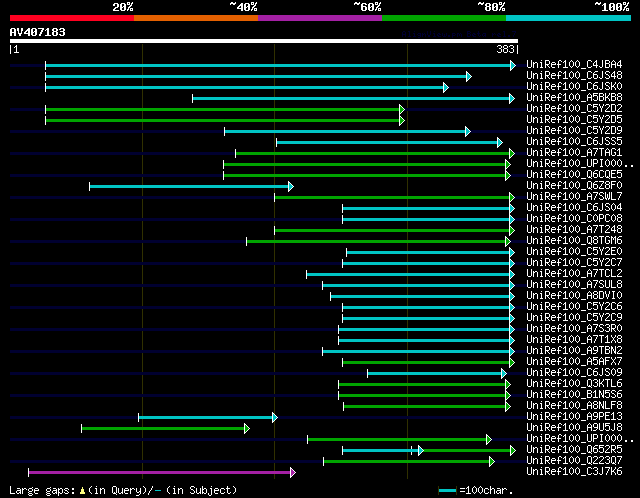This screenshot has width=640, height=498.
Task: Click the red 20% identity legend segment
Action: click(x=72, y=18)
